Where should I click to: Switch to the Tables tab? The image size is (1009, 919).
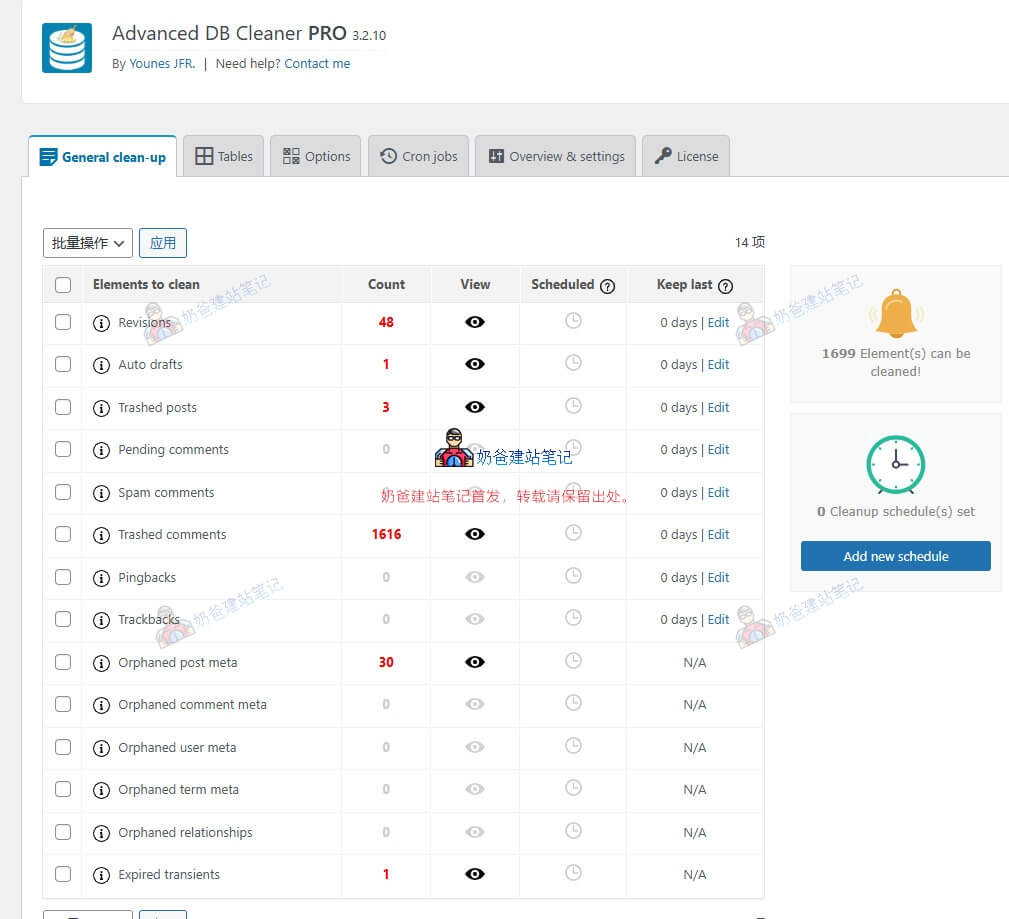pyautogui.click(x=224, y=156)
